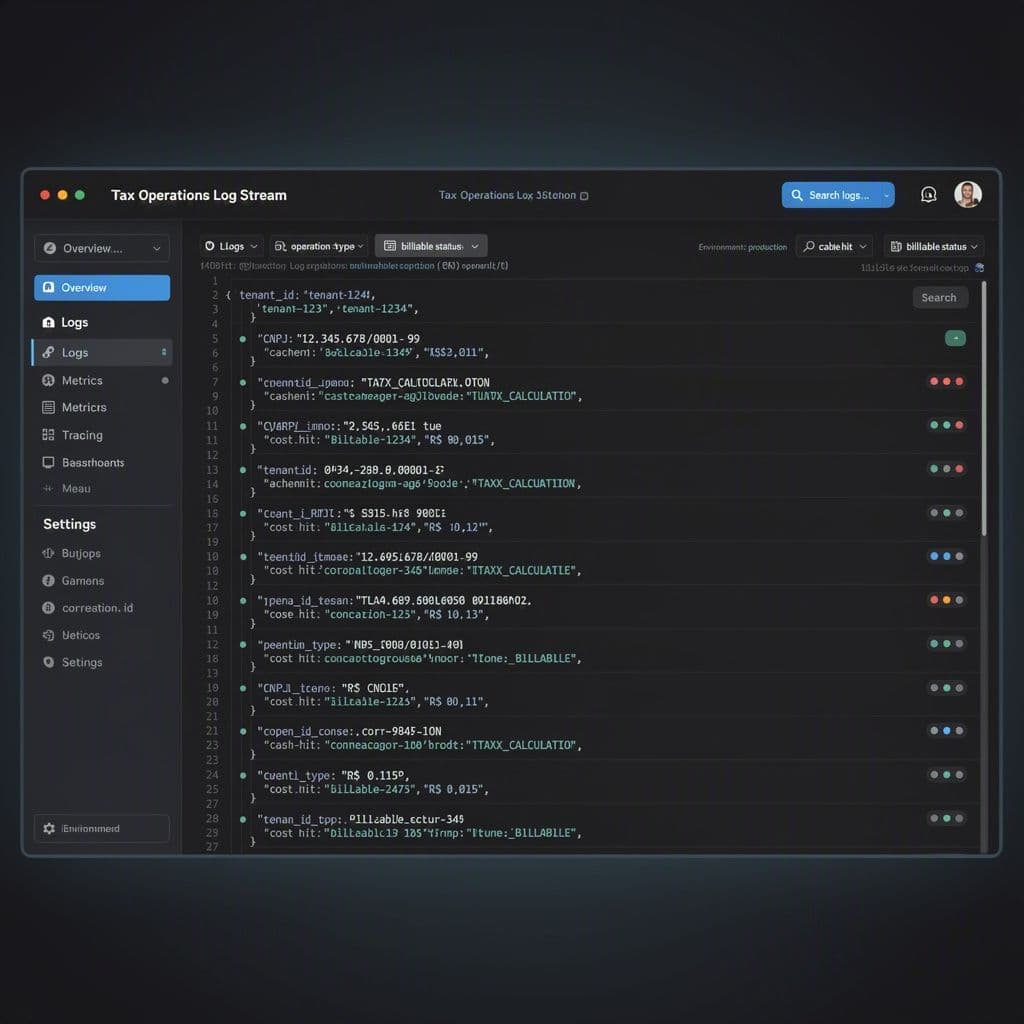Image resolution: width=1024 pixels, height=1024 pixels.
Task: Open the cable hit dropdown
Action: point(835,246)
